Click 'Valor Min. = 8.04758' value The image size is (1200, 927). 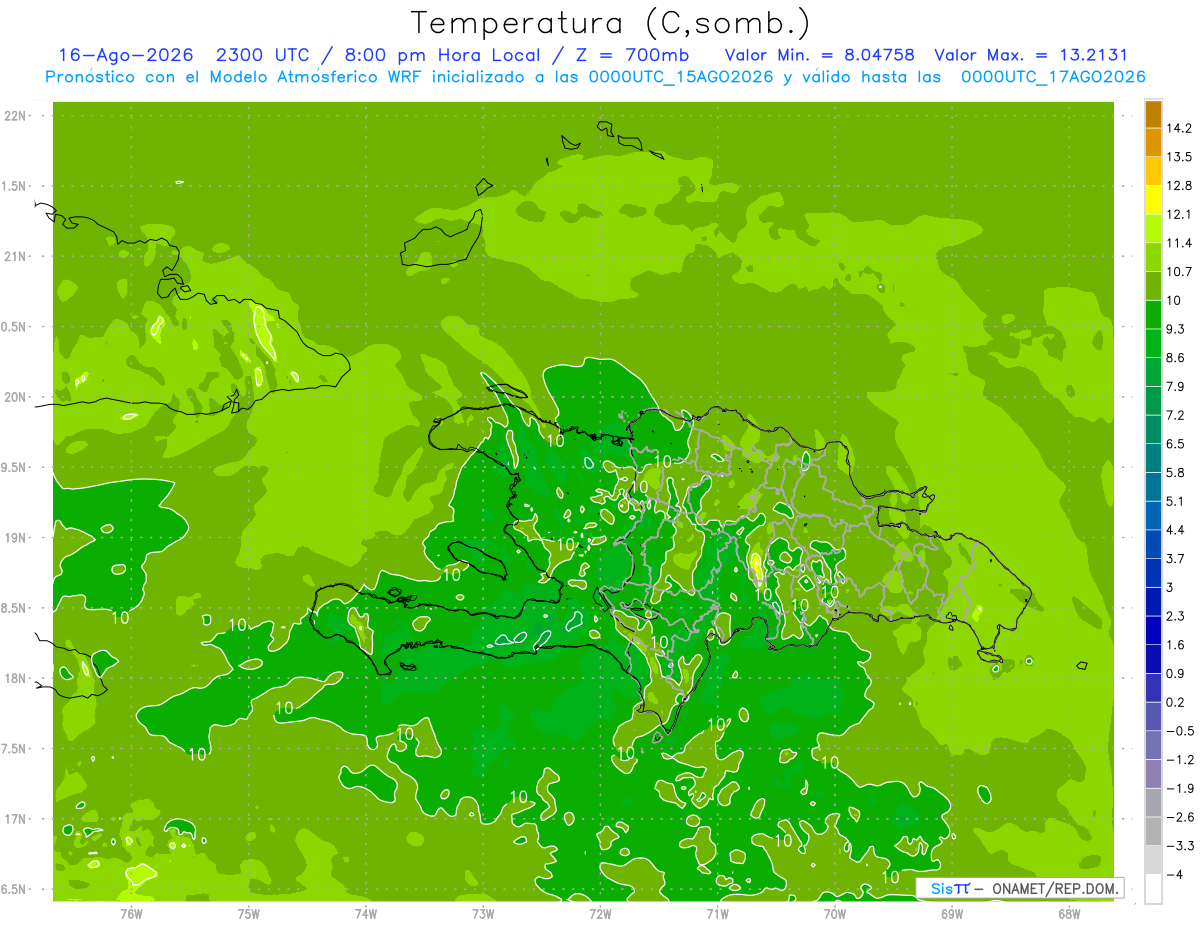point(819,55)
